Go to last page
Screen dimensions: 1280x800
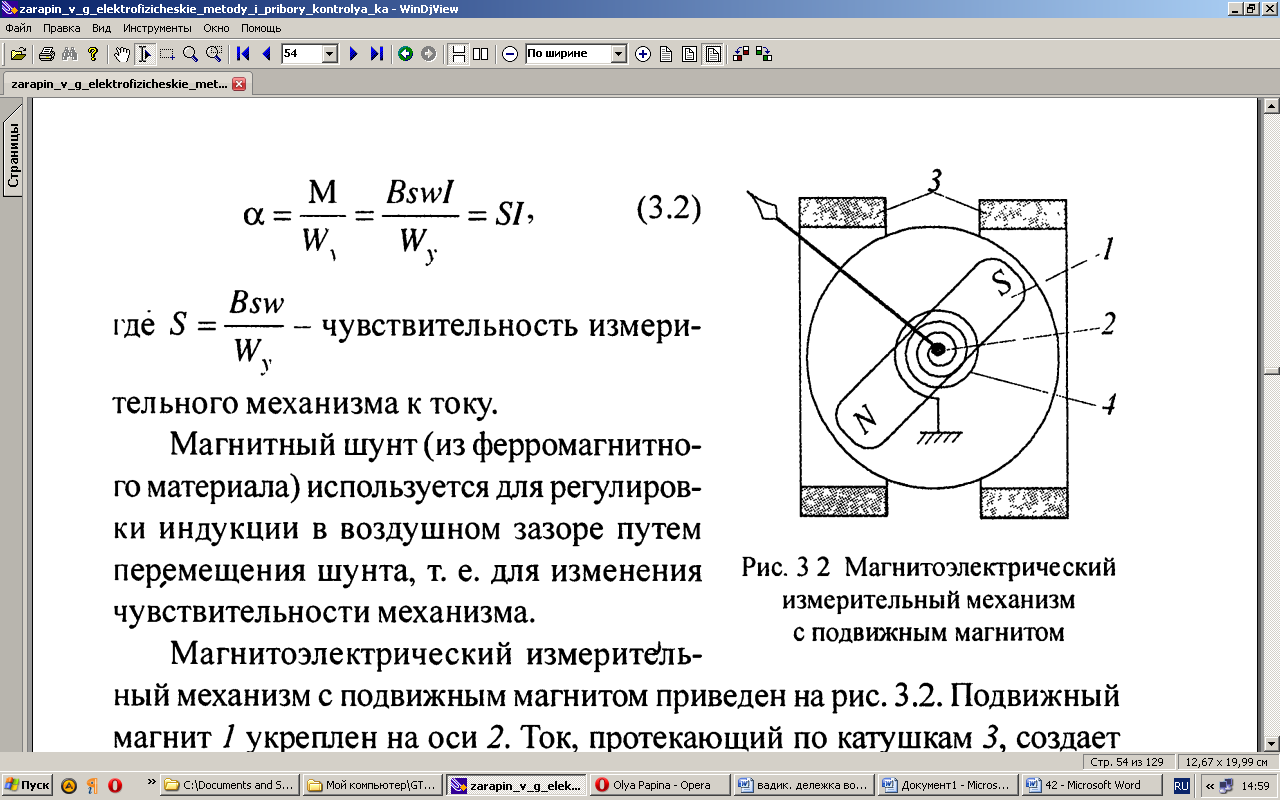[376, 54]
